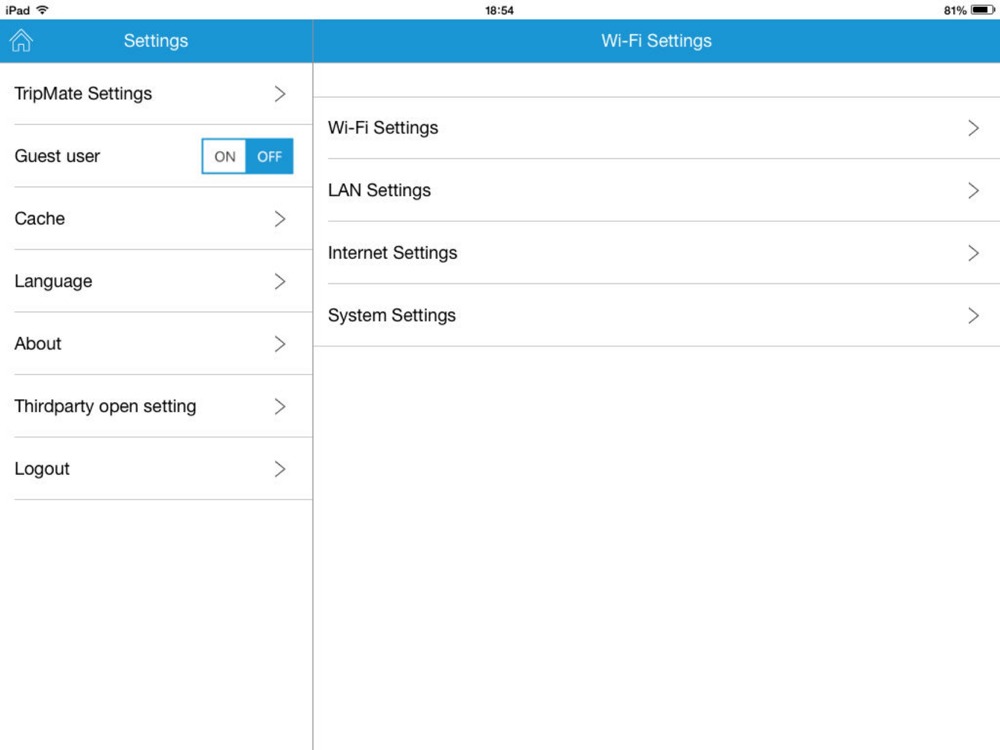Tap the chevron on the LAN Settings row

[973, 191]
